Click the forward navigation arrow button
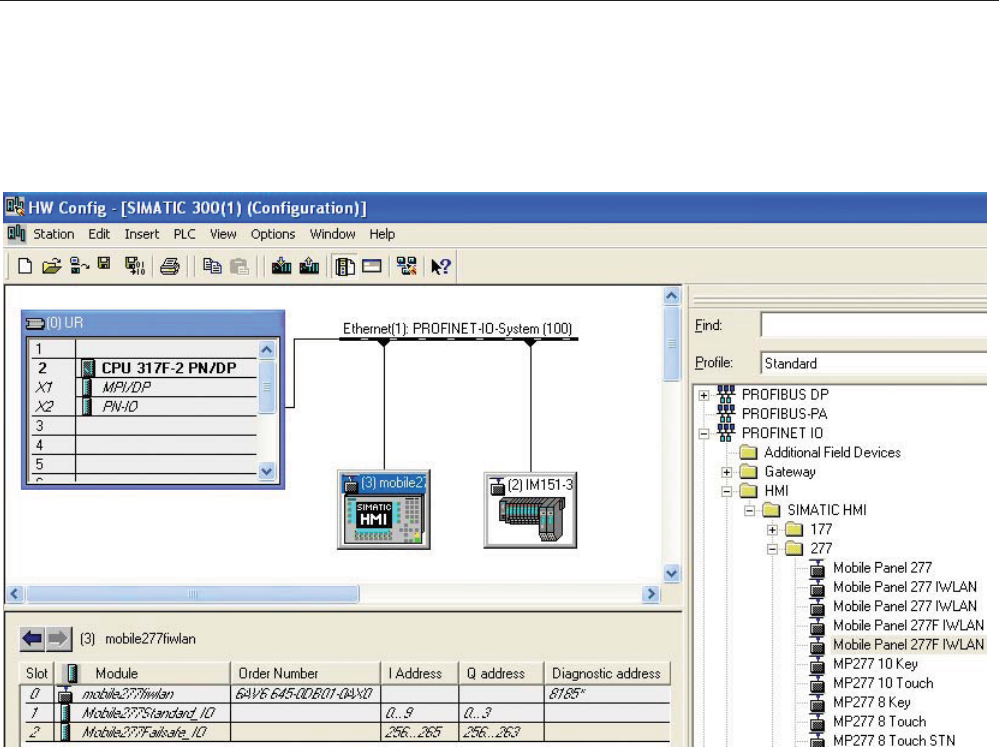The width and height of the screenshot is (999, 747). click(x=58, y=638)
